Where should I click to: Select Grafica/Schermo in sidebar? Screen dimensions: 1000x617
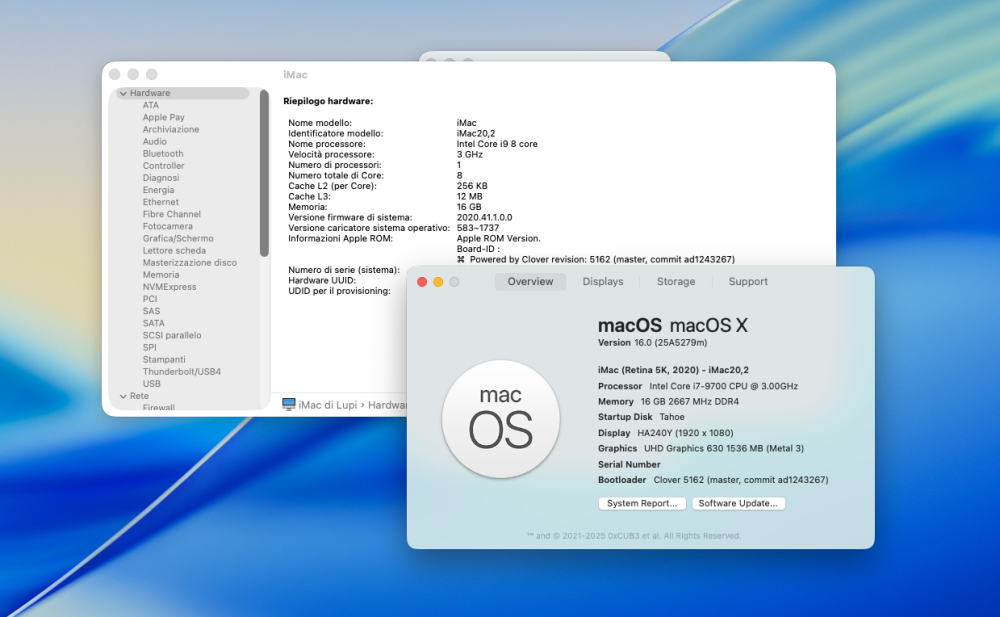(x=178, y=239)
